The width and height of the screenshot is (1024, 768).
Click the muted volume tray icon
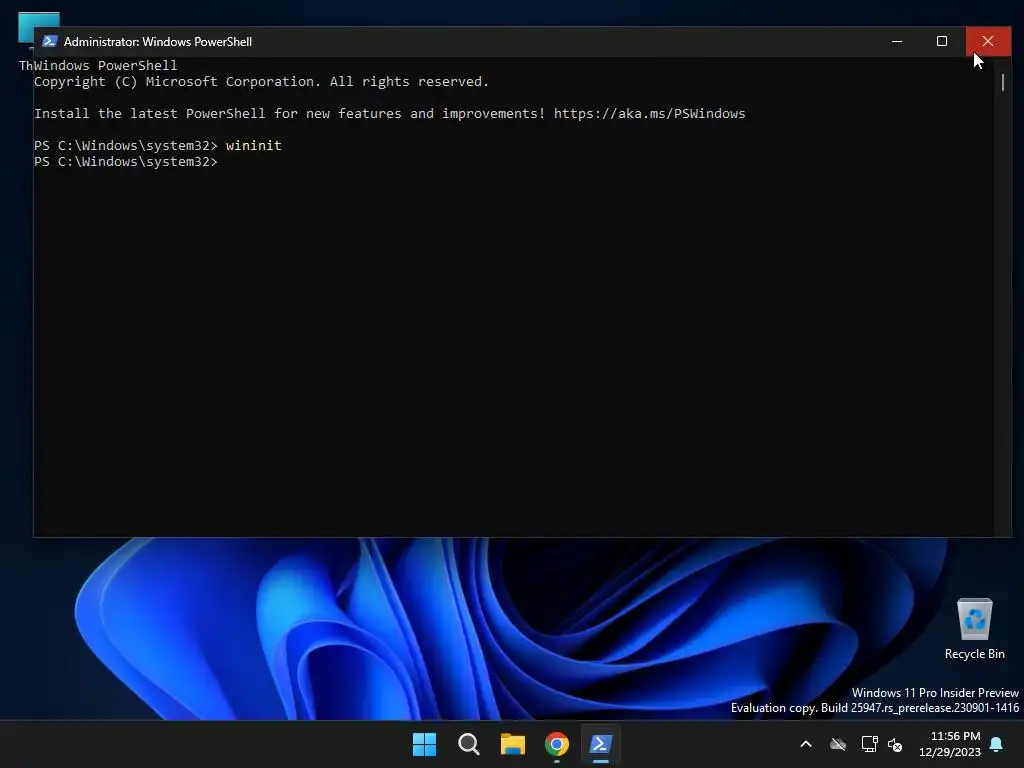[895, 744]
